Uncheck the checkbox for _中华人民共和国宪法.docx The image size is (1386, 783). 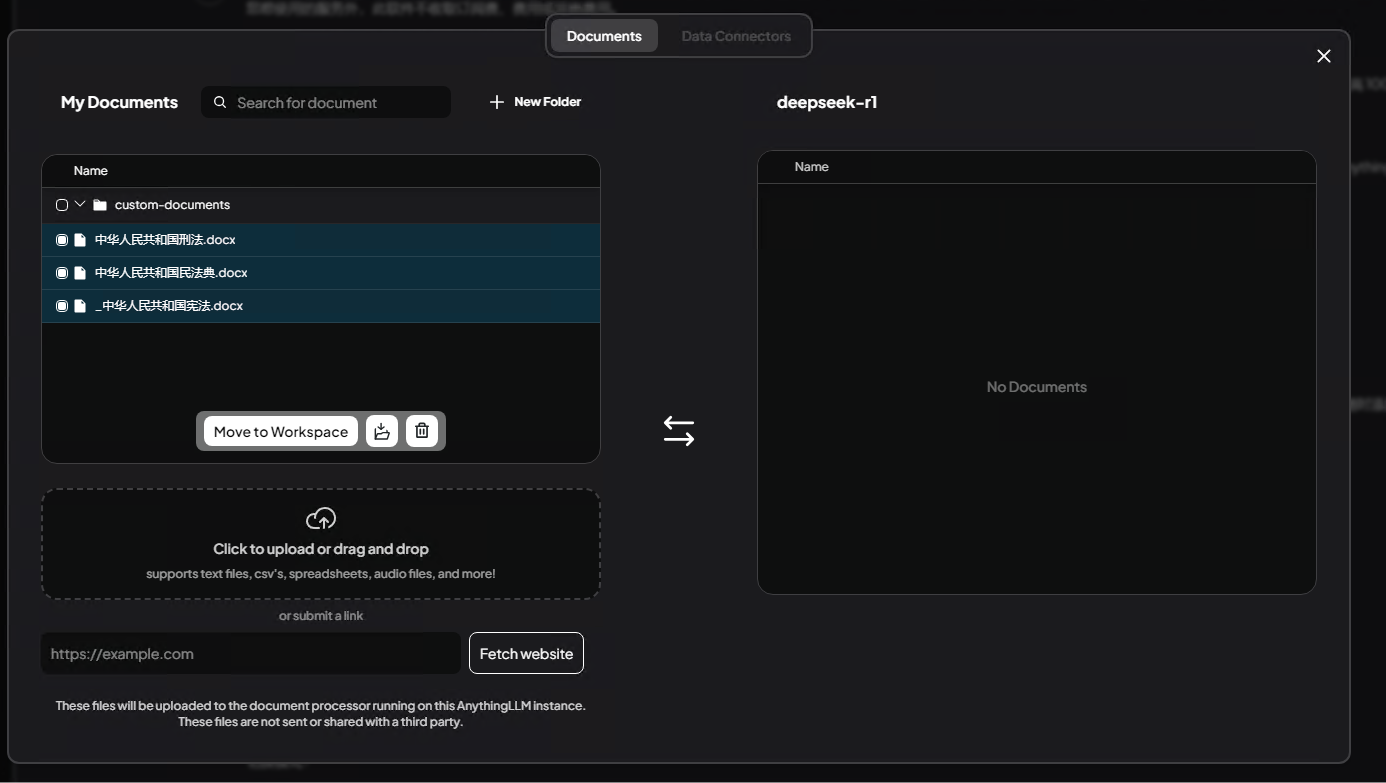pyautogui.click(x=61, y=306)
